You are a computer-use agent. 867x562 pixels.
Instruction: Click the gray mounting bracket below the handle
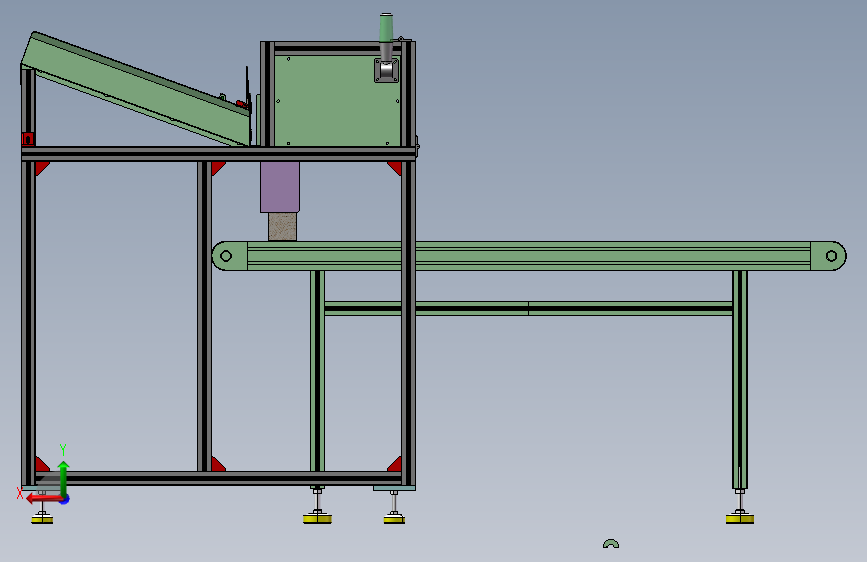[x=386, y=71]
